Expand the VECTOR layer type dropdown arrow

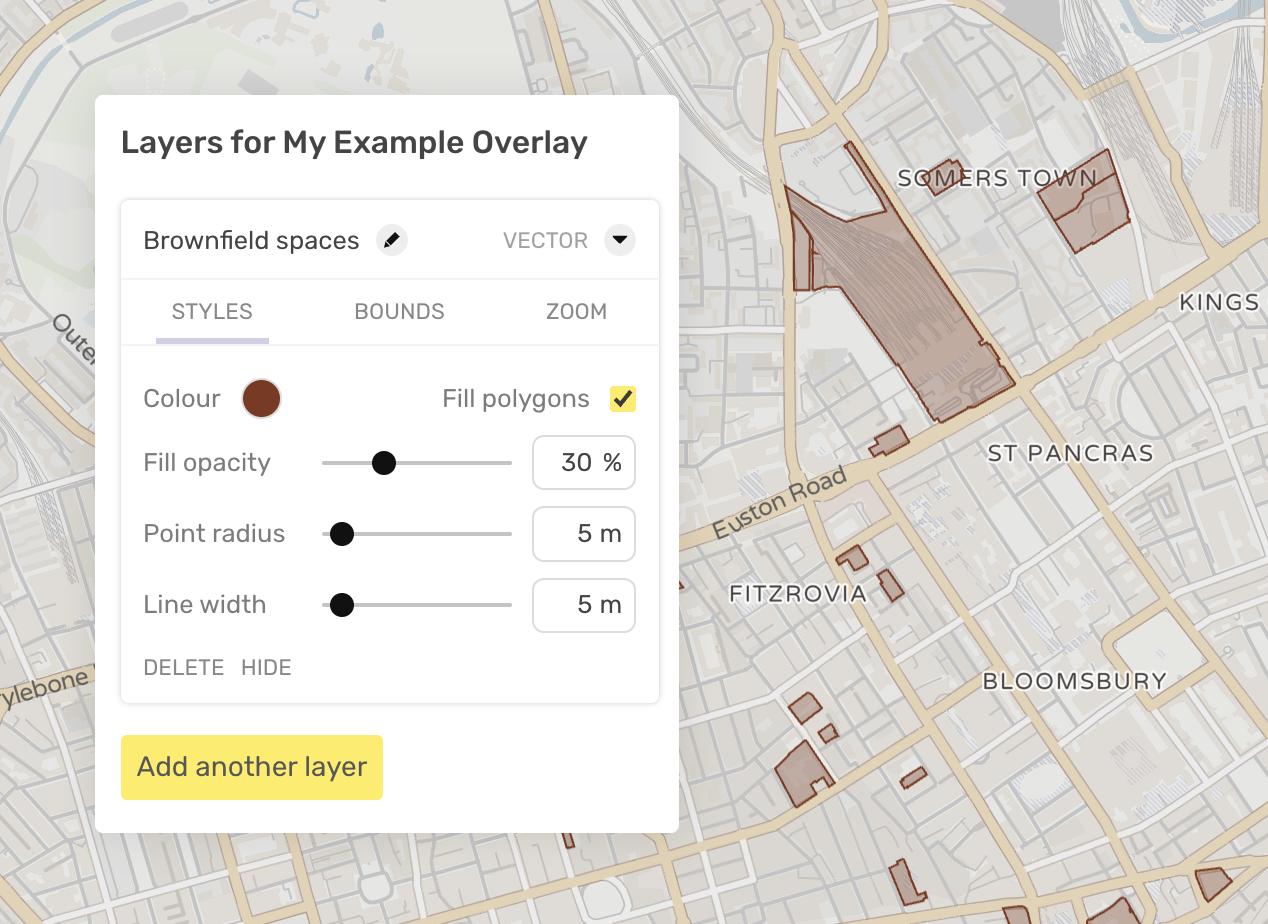click(x=620, y=241)
